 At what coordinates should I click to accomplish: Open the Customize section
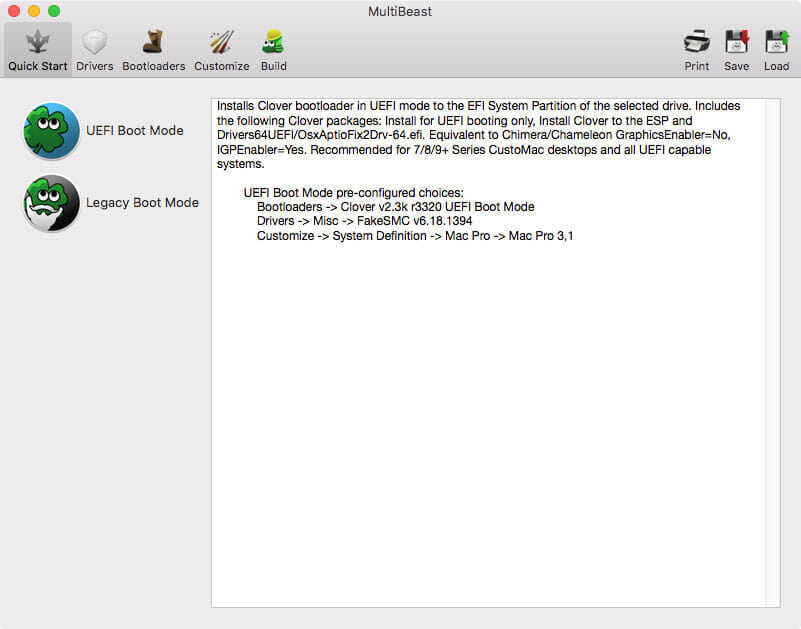pos(221,47)
